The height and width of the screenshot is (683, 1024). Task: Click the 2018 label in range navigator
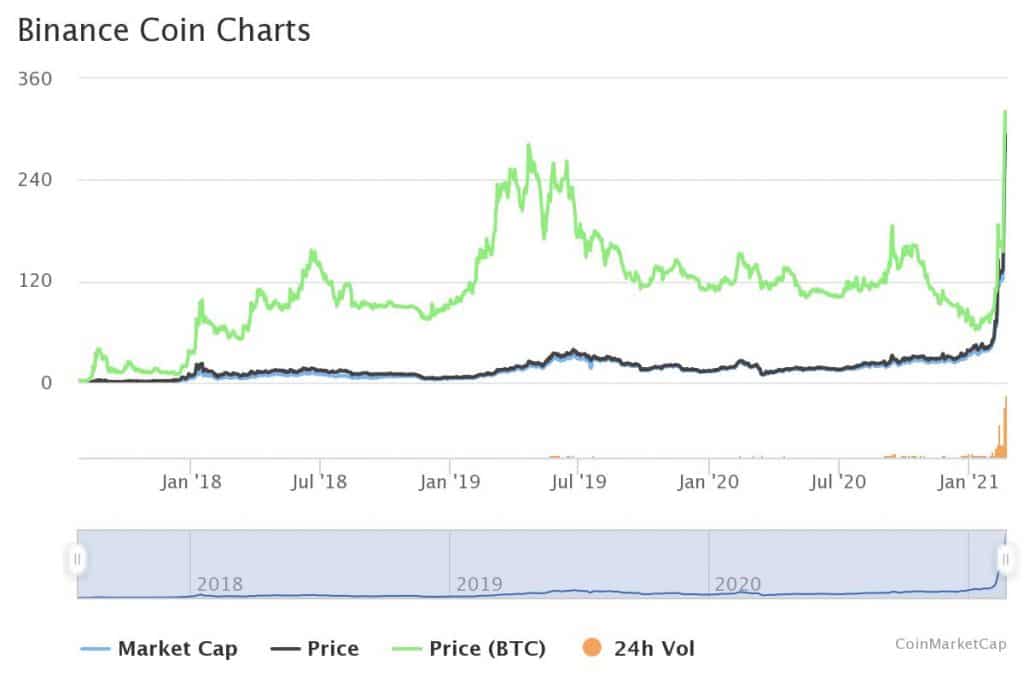(220, 584)
